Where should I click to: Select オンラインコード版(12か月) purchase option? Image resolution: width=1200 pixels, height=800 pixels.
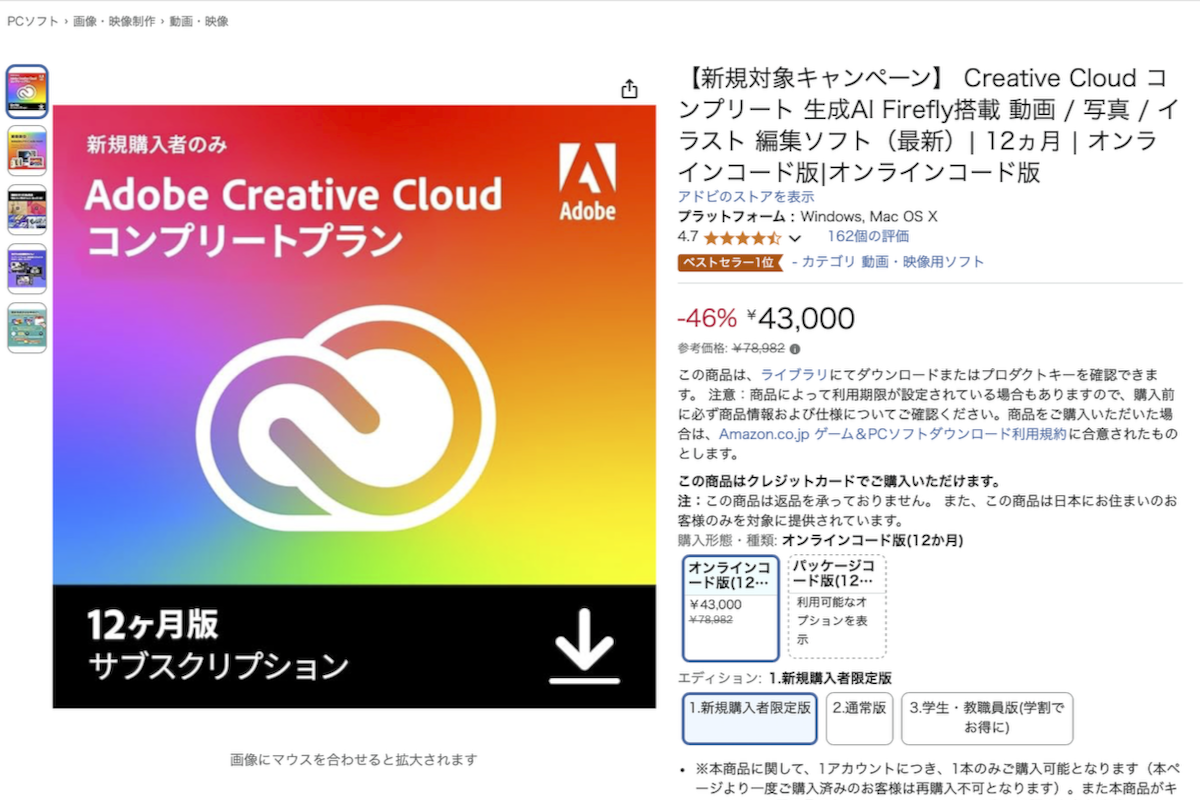coord(731,608)
